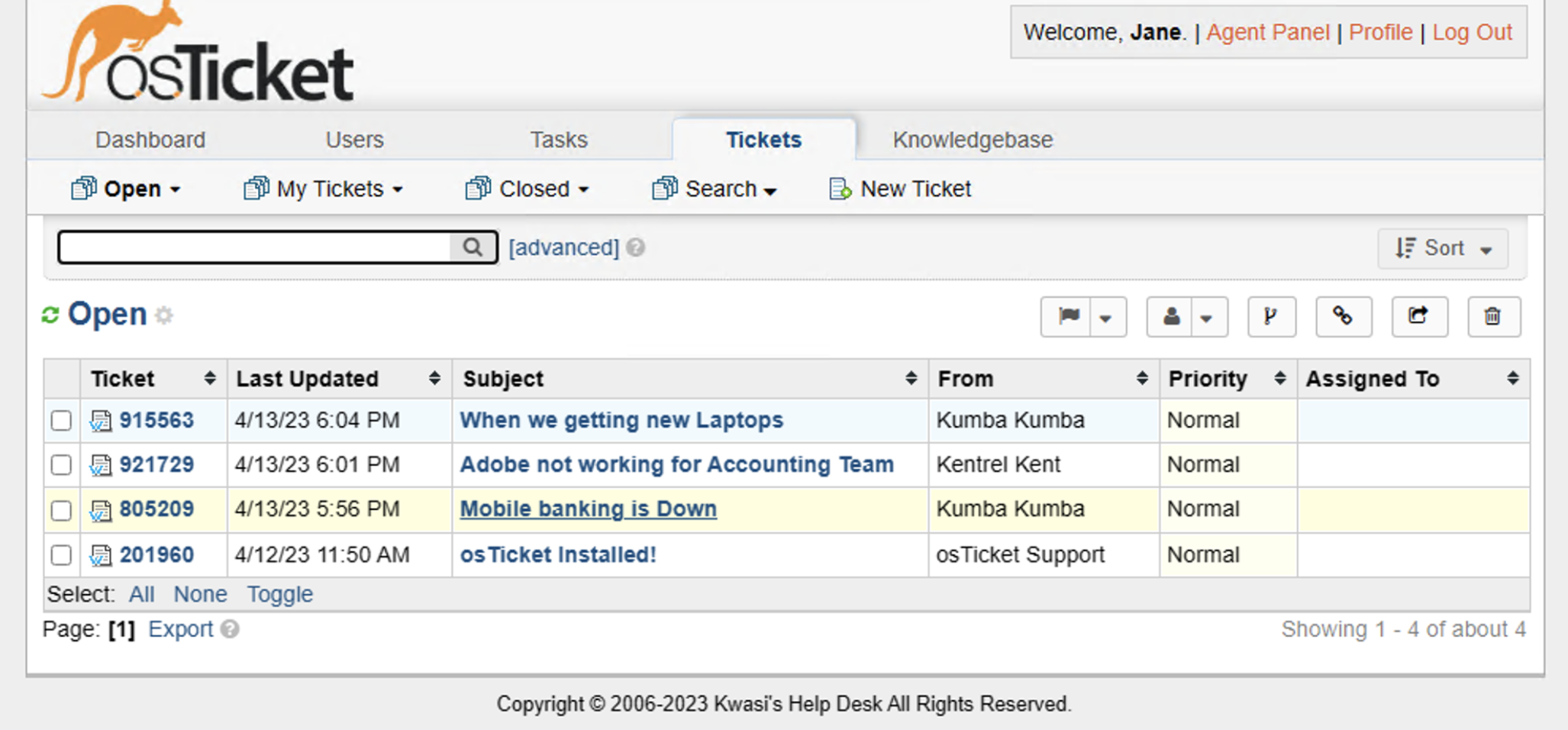Select All tickets link
This screenshot has width=1568, height=730.
[x=141, y=594]
